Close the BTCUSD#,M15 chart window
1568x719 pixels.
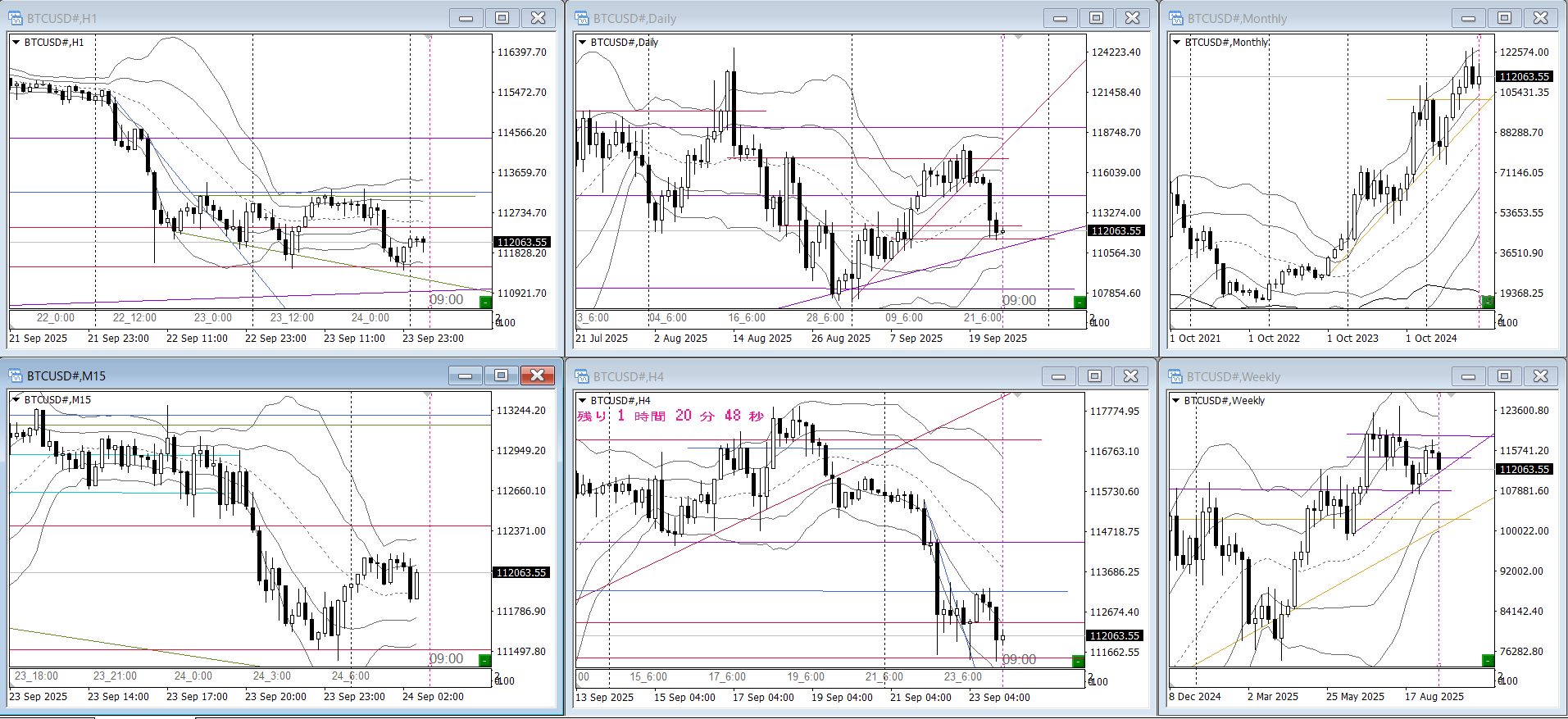[x=538, y=375]
